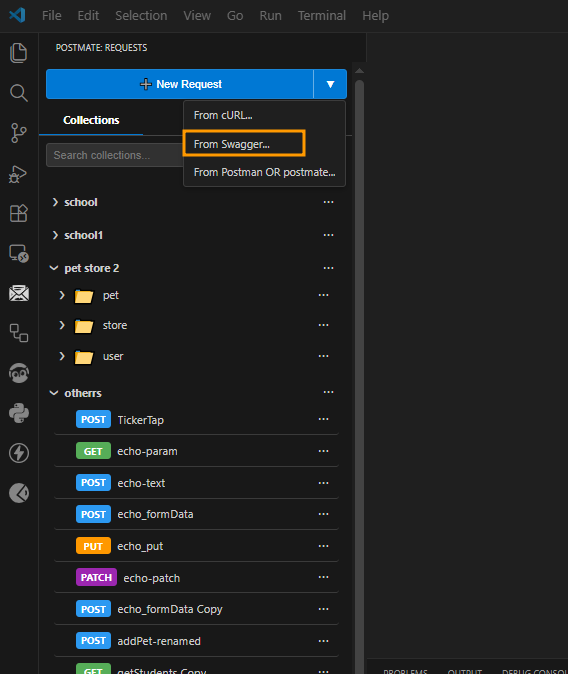
Task: Create a New Request
Action: point(180,84)
